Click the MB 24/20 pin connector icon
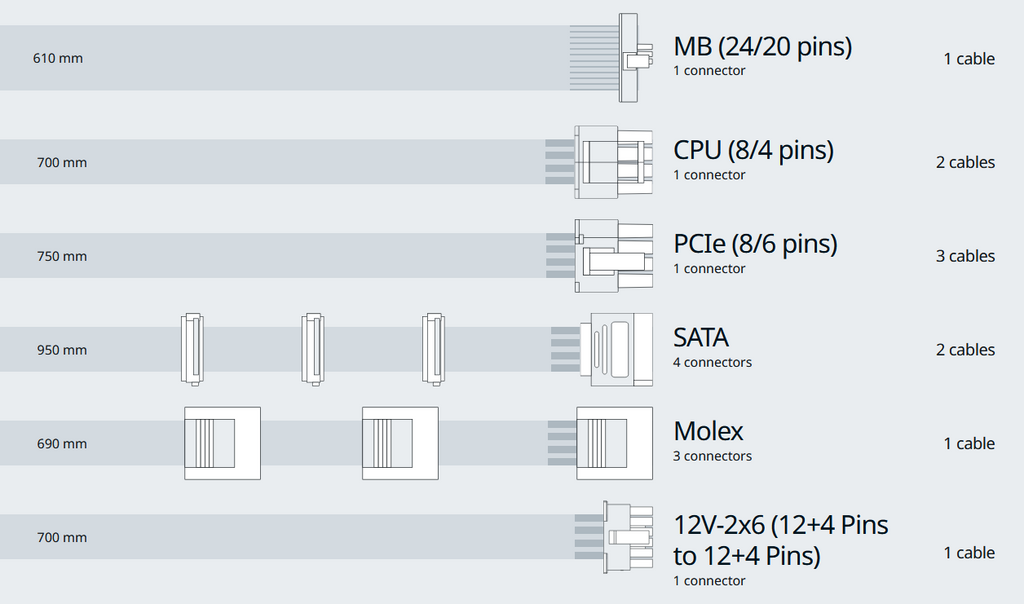 point(635,57)
